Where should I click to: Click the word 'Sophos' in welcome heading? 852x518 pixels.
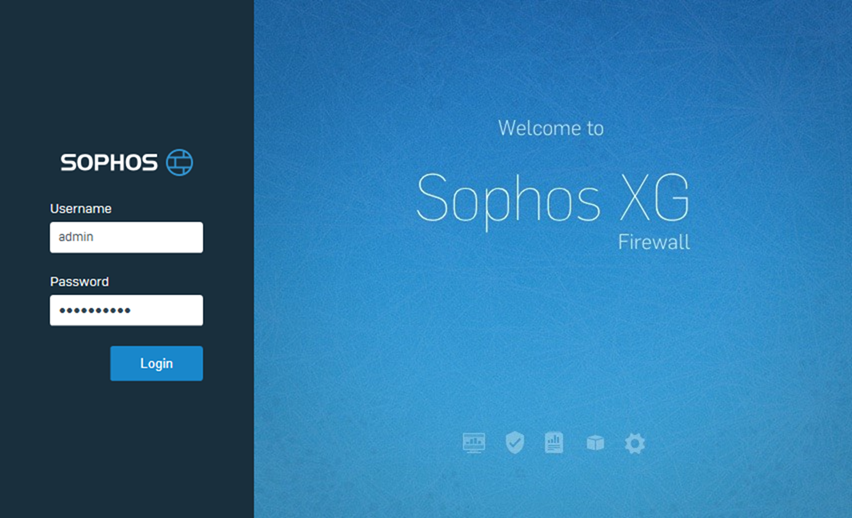[x=509, y=199]
